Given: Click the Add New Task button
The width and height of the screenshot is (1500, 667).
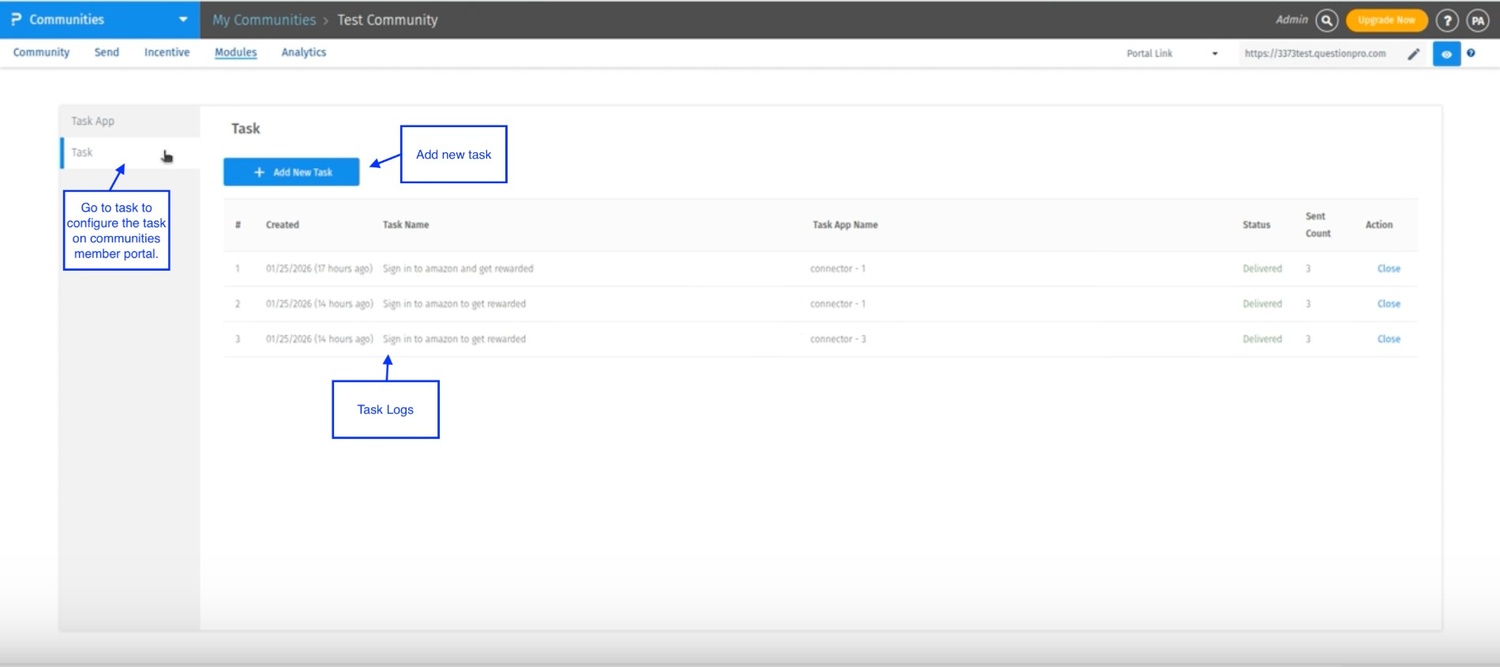Looking at the screenshot, I should [291, 172].
